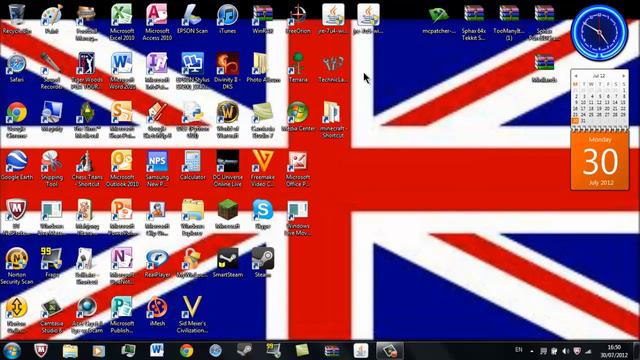Launch Tiger Woods PGA Tour shortcut
The width and height of the screenshot is (640, 360).
point(87,71)
